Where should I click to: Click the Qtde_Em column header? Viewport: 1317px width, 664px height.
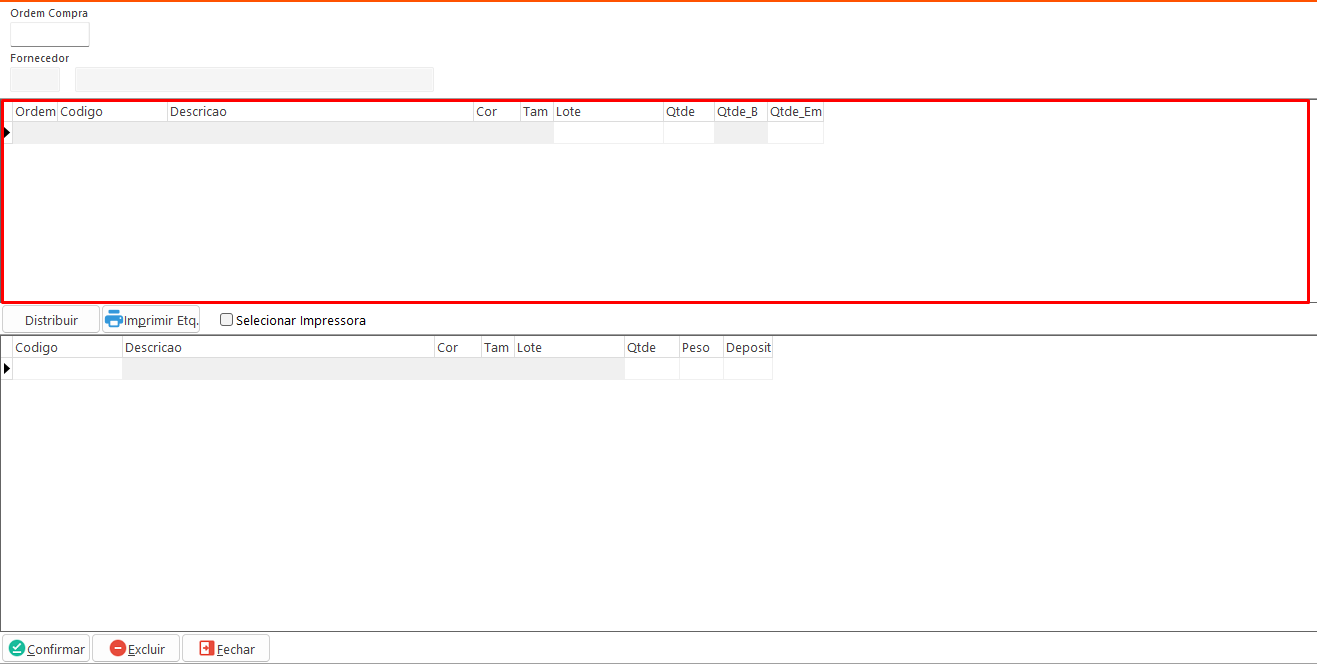point(795,112)
